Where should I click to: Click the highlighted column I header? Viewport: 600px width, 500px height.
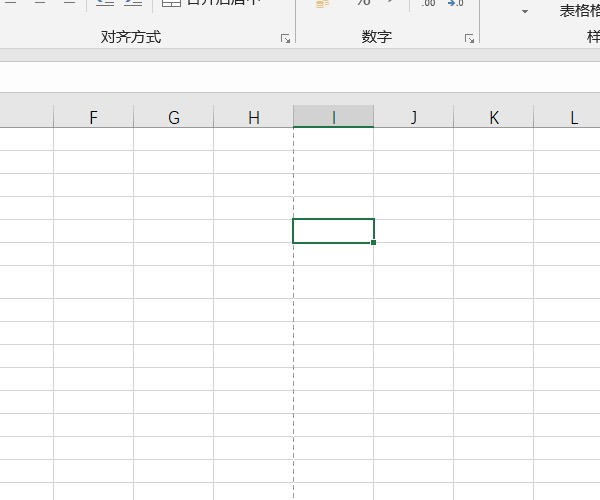tap(333, 117)
